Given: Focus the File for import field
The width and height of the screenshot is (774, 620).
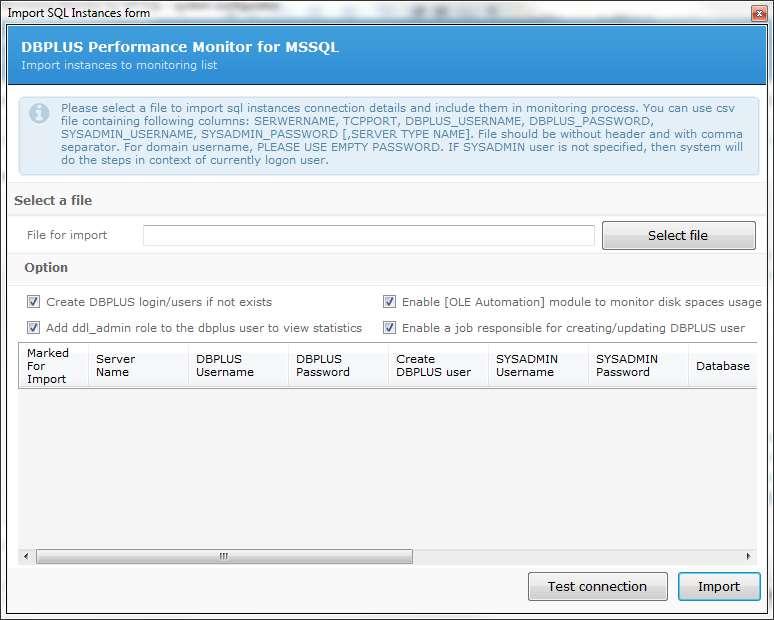Looking at the screenshot, I should coord(369,235).
